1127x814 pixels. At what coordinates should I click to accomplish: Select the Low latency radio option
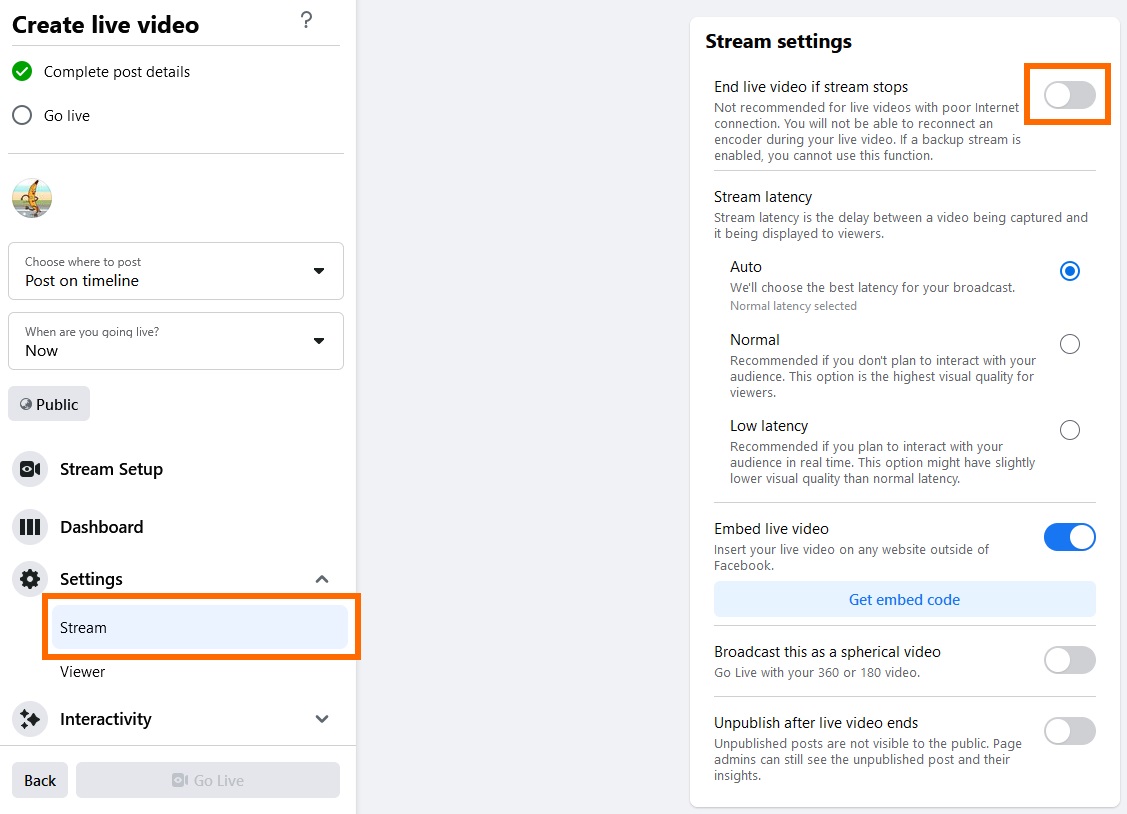(x=1070, y=430)
